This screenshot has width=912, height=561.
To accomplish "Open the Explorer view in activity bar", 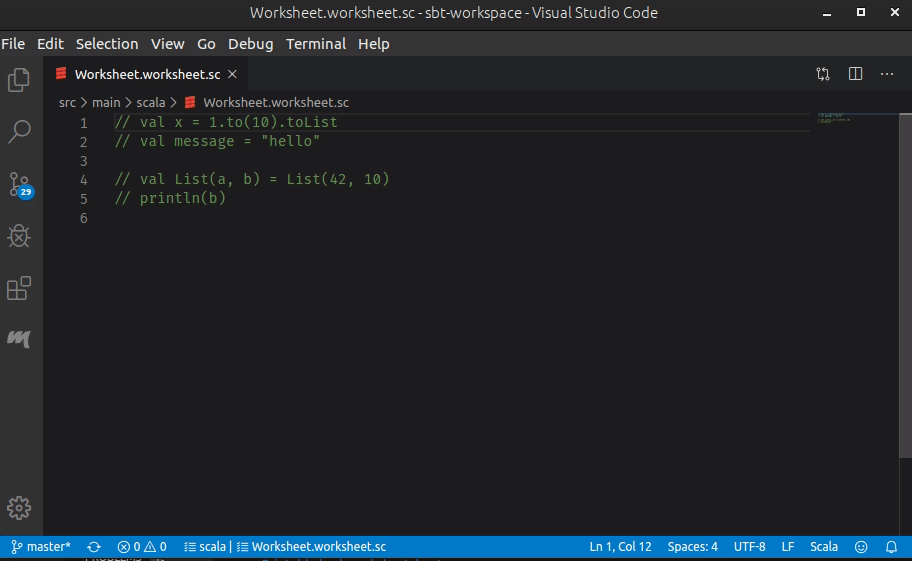I will click(x=19, y=80).
